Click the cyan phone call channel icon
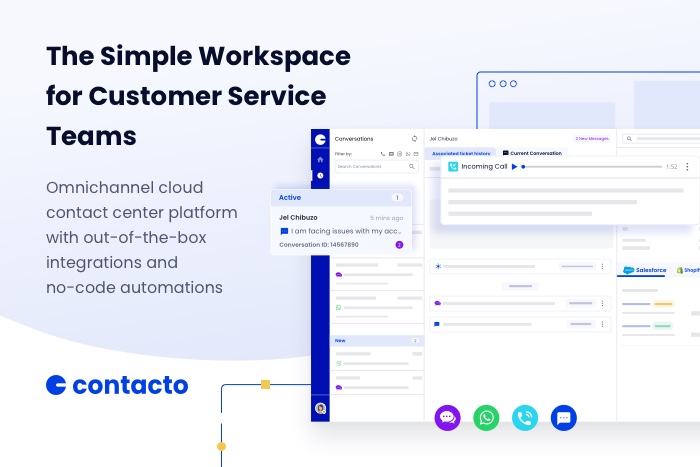 (x=525, y=418)
